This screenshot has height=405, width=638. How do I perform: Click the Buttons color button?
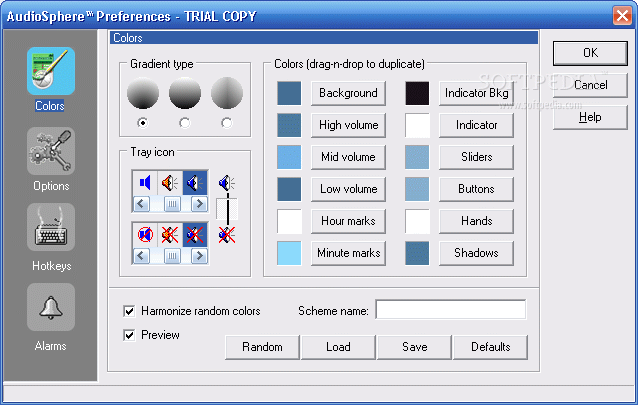pyautogui.click(x=476, y=189)
